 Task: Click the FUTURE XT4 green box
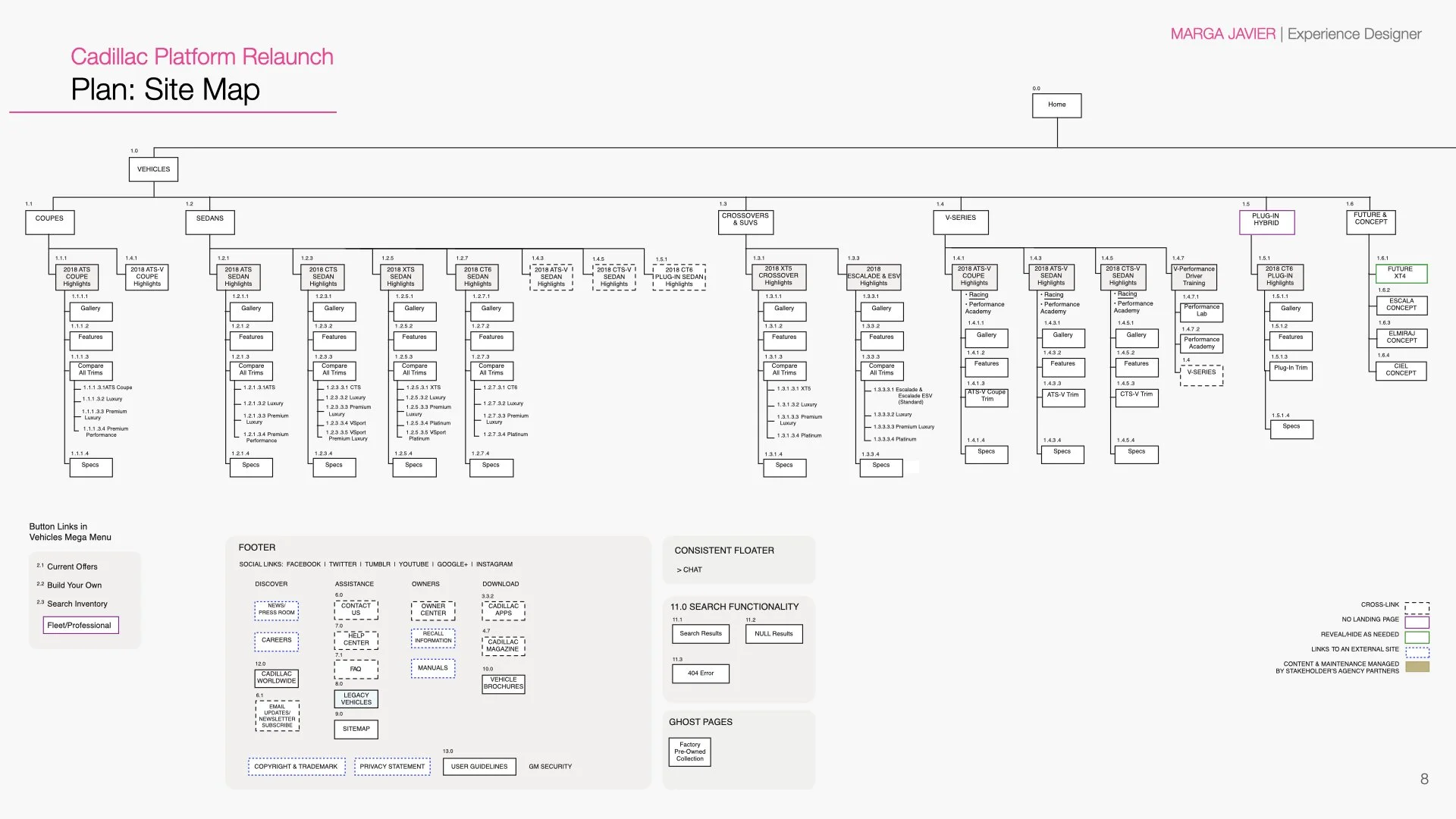(x=1400, y=273)
